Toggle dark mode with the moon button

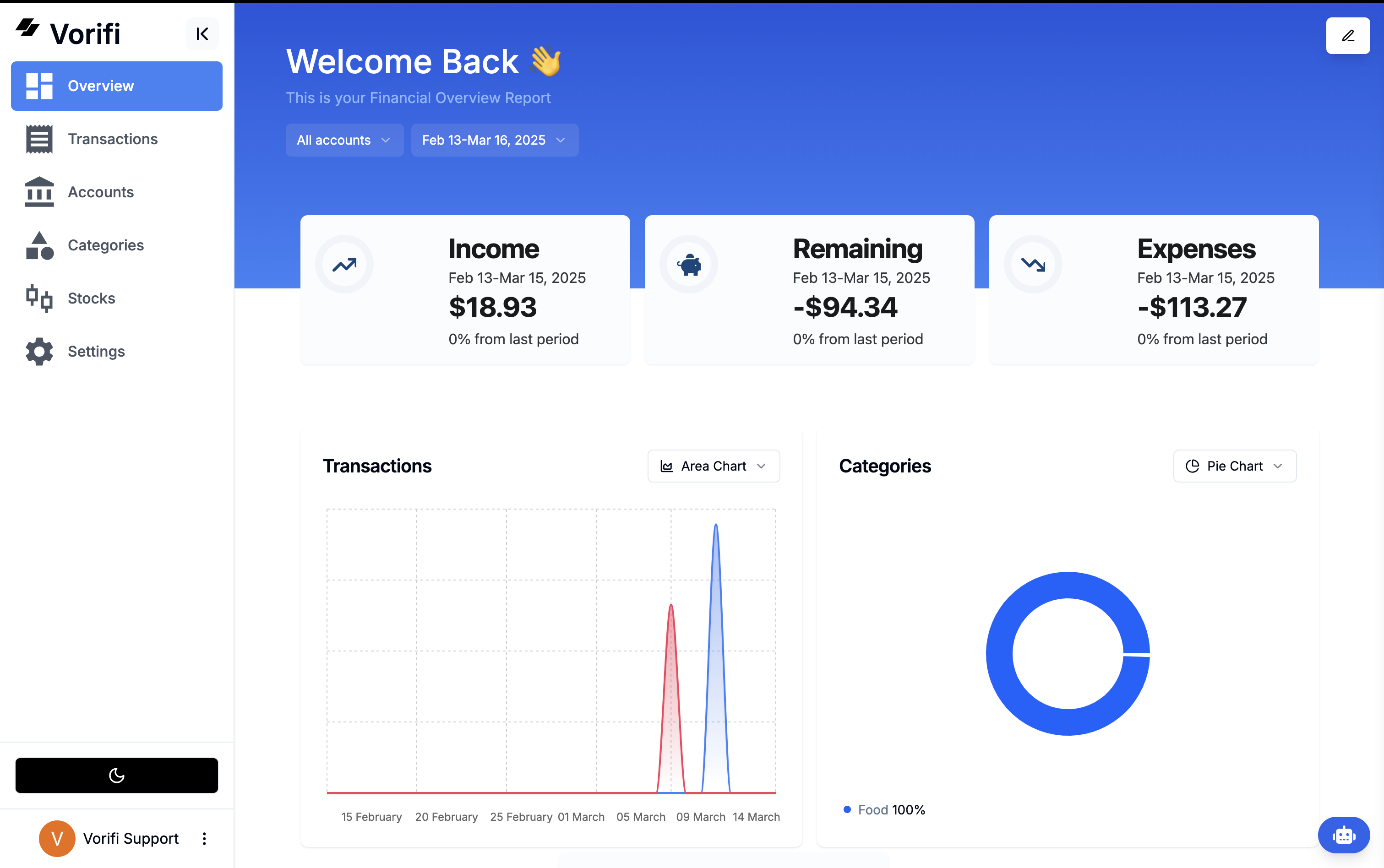point(117,776)
